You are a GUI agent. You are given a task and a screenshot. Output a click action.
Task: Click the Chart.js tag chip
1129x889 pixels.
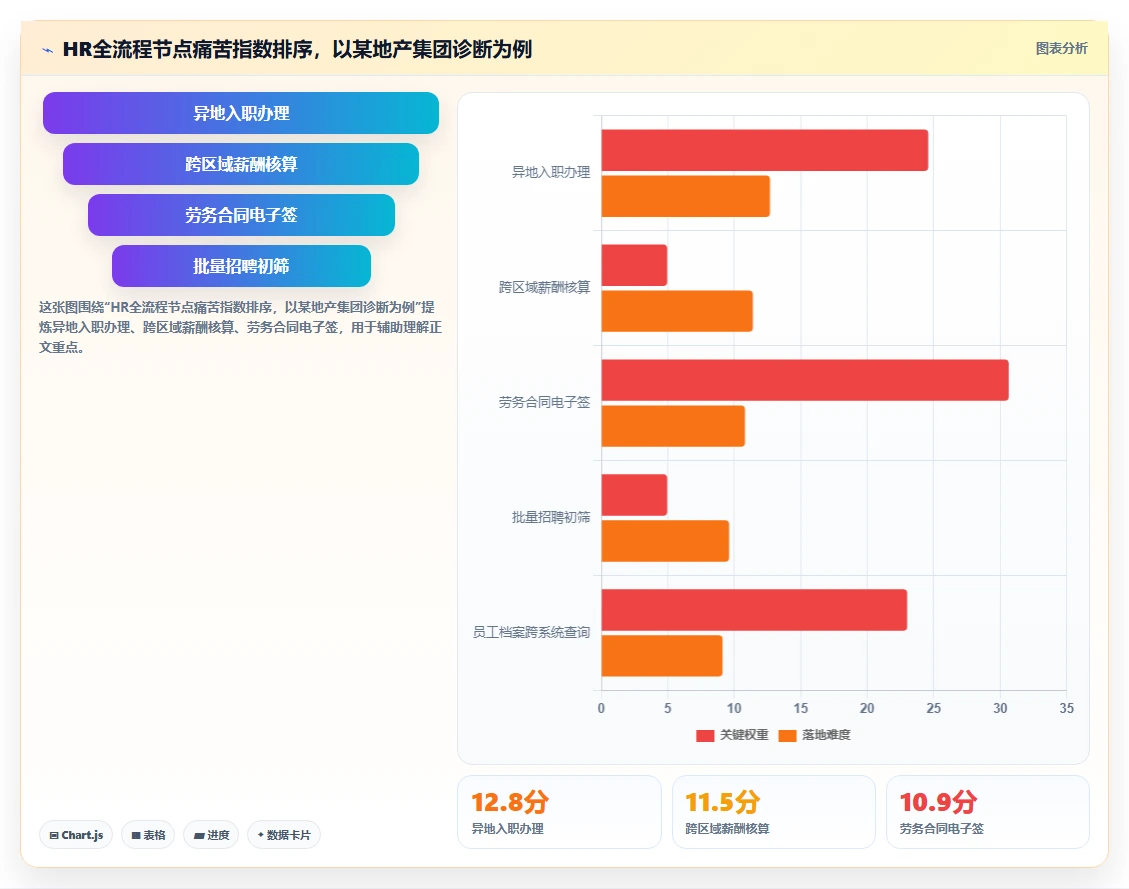(x=76, y=835)
